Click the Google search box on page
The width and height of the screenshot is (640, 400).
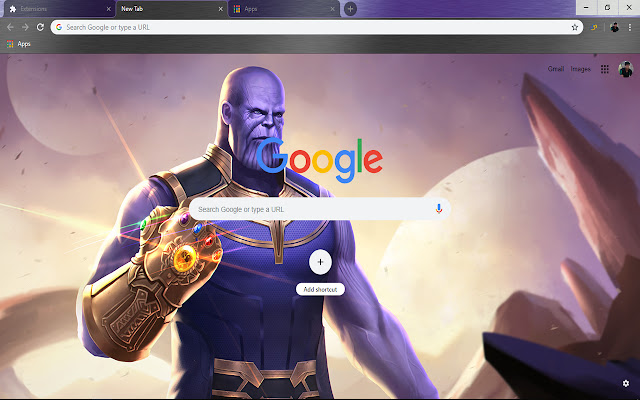coord(320,209)
